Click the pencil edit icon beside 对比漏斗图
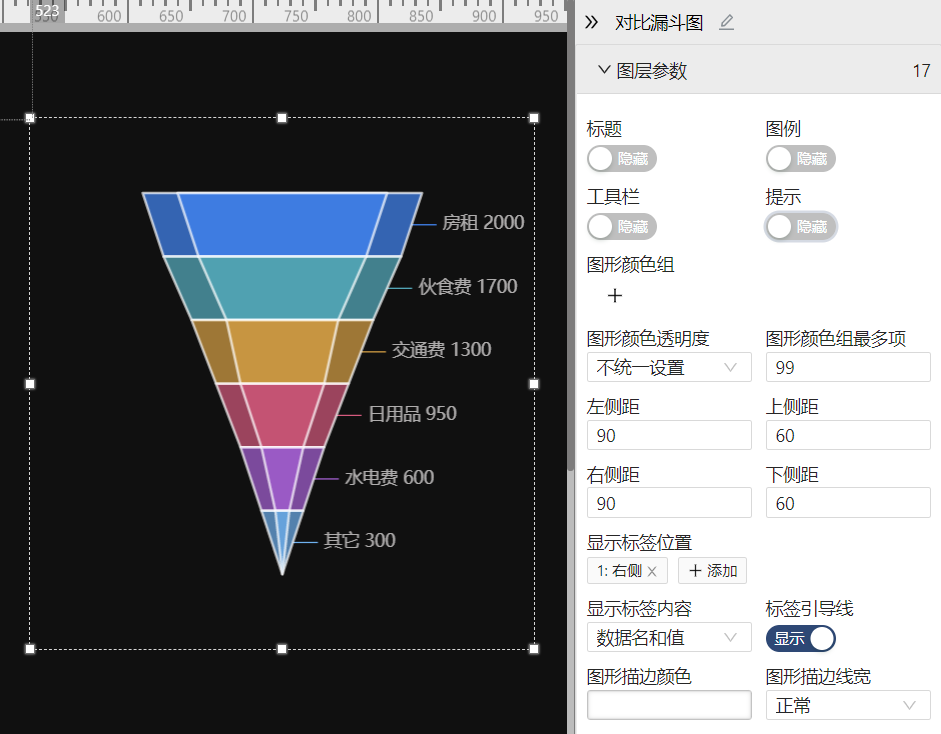Screen dimensions: 941x734 click(x=726, y=22)
